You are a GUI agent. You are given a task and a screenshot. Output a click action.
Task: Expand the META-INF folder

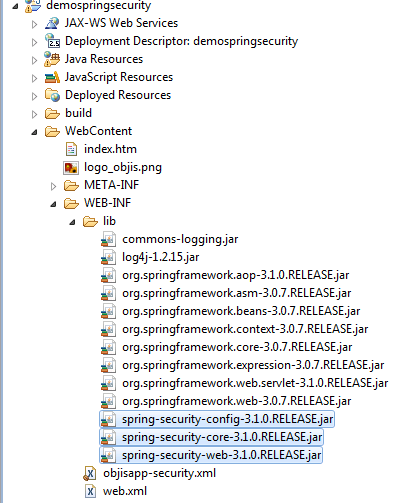tap(53, 186)
